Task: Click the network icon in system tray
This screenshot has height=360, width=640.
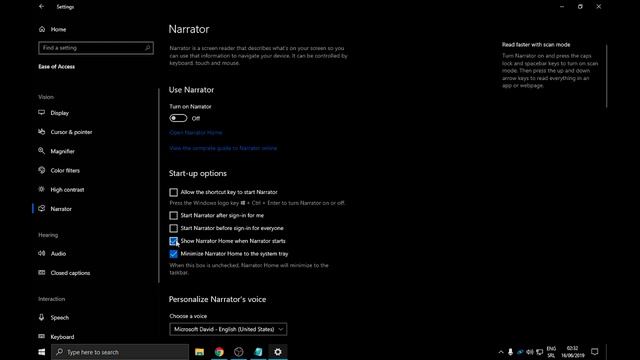Action: pos(540,352)
